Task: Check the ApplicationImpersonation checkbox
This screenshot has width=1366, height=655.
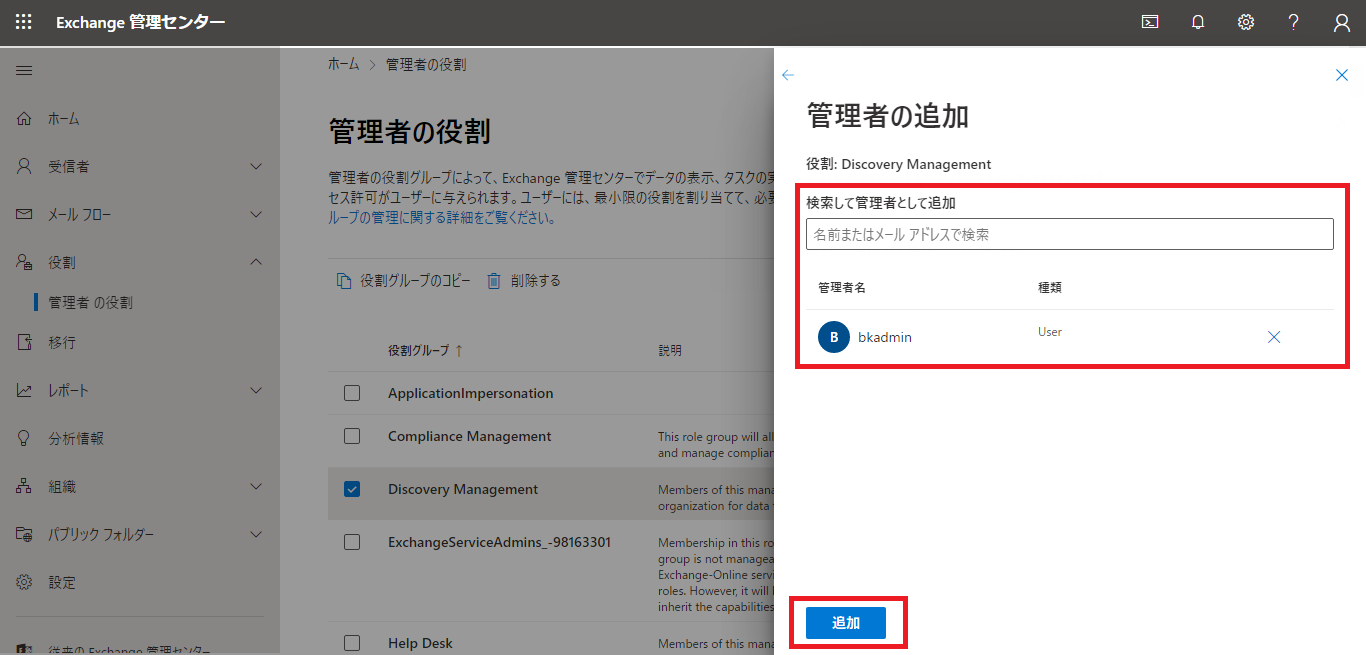Action: pyautogui.click(x=352, y=393)
